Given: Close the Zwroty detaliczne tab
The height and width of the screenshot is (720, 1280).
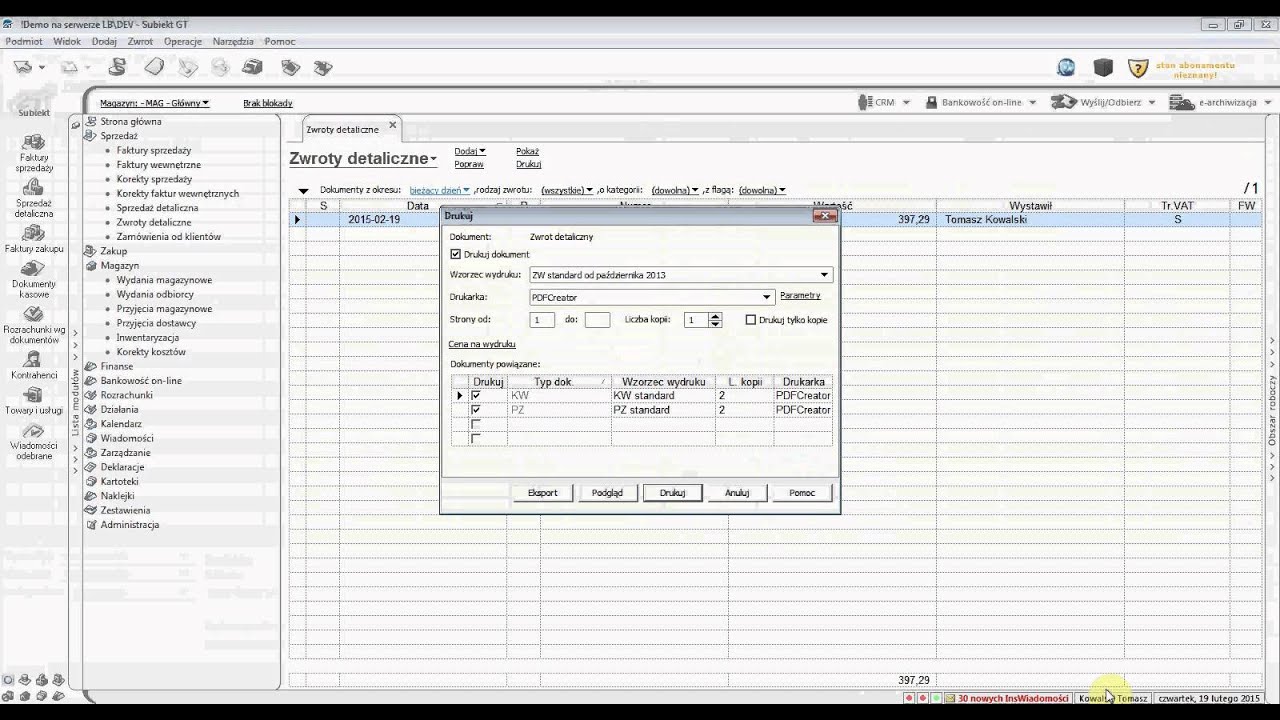Looking at the screenshot, I should (x=393, y=125).
